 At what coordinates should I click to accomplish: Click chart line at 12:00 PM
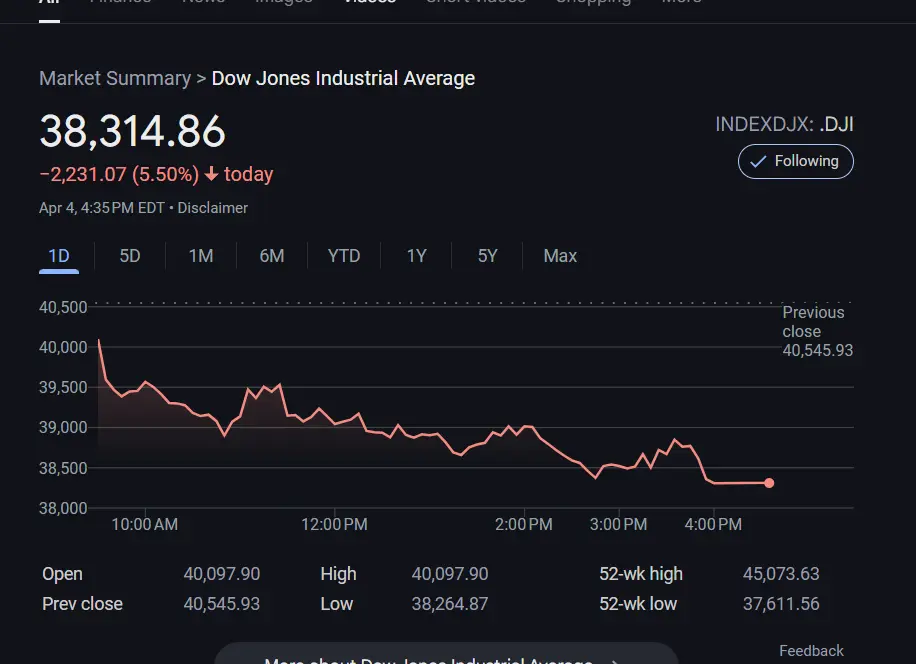[335, 422]
